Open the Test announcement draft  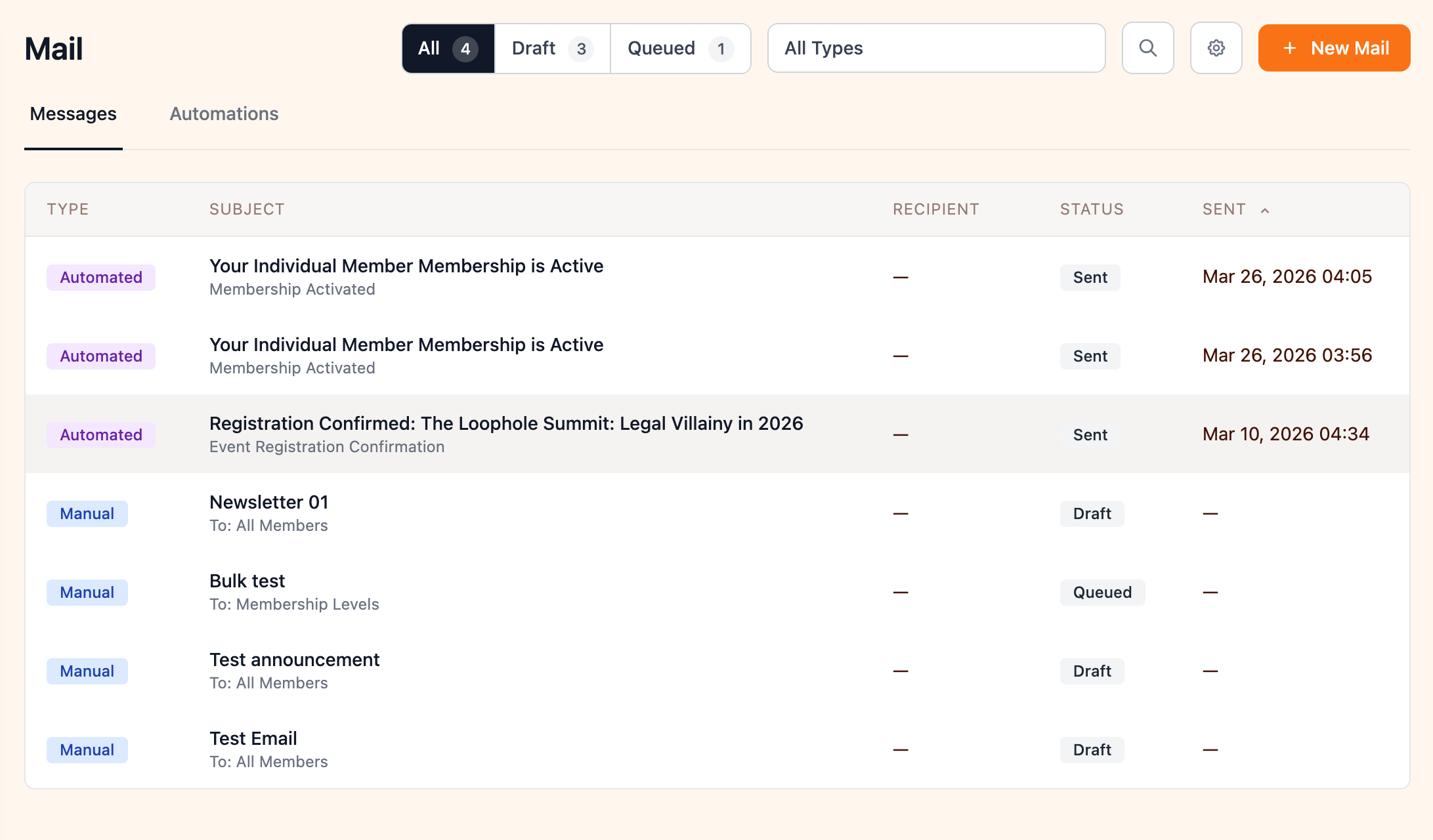coord(717,670)
